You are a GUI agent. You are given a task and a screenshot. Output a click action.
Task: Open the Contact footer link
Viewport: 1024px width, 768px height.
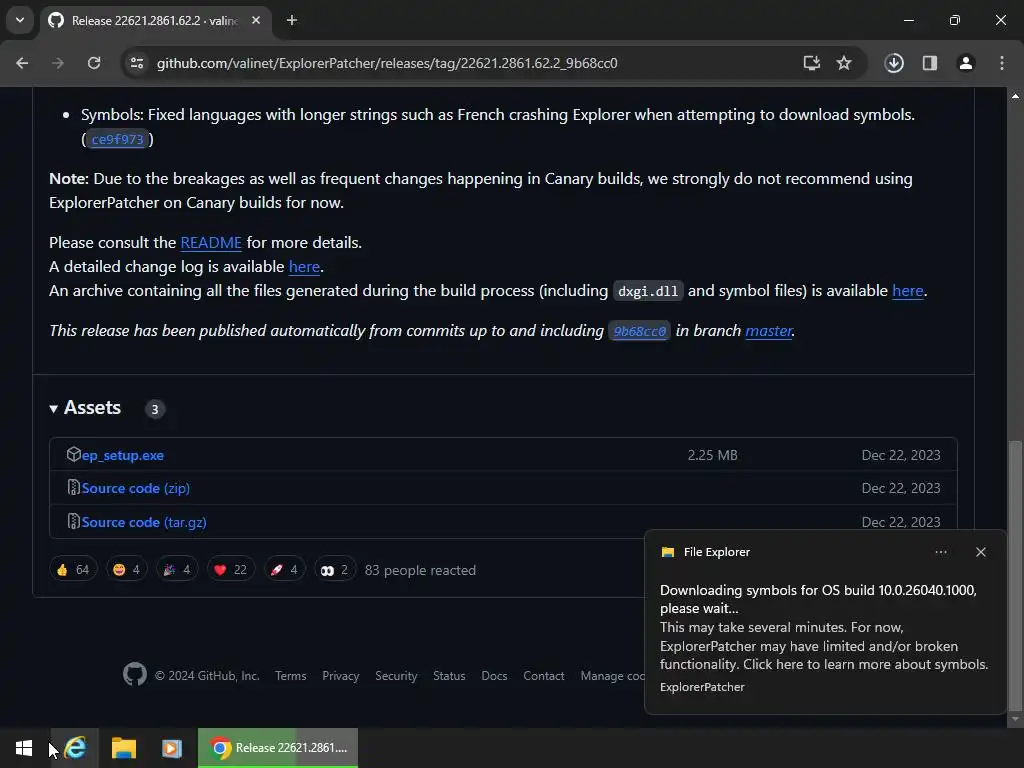pyautogui.click(x=543, y=676)
